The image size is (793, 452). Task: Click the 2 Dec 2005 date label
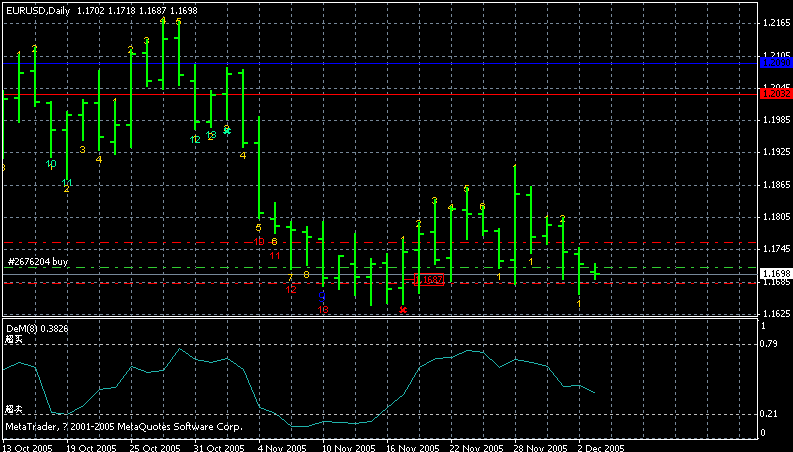601,448
